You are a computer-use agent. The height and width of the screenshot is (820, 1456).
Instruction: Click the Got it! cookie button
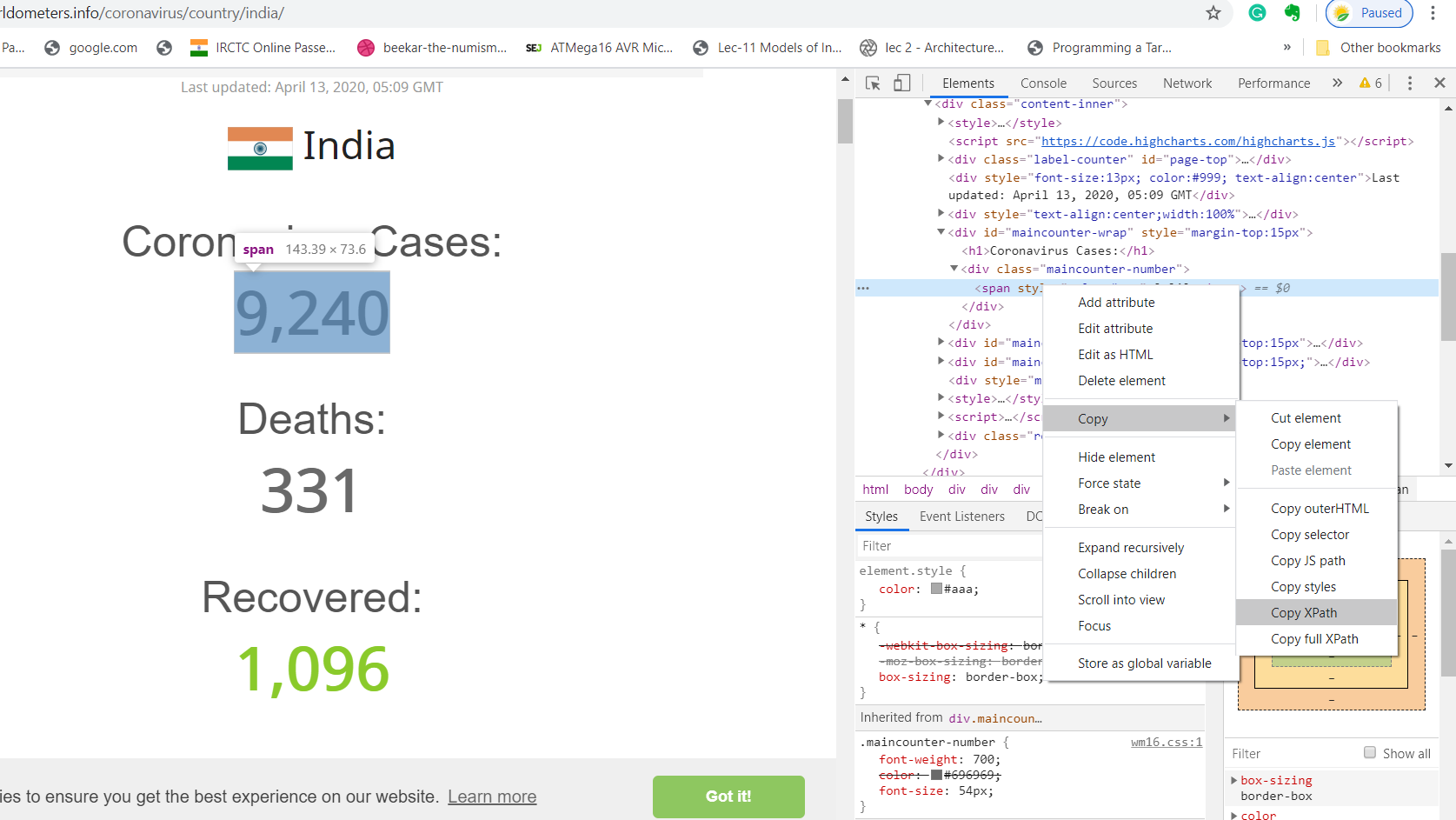pyautogui.click(x=728, y=797)
